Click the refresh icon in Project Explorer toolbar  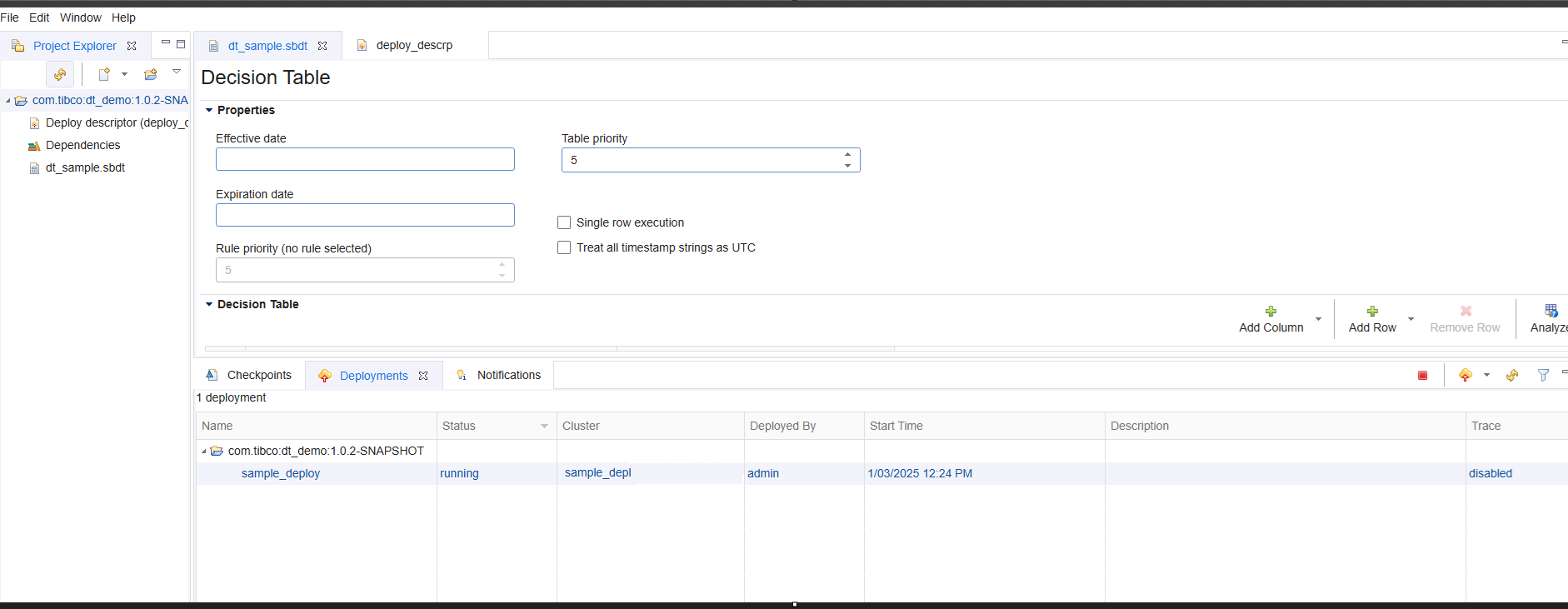(60, 74)
